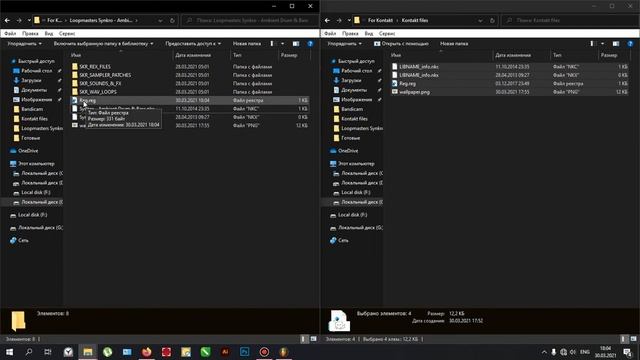The width and height of the screenshot is (640, 360).
Task: Open Сервис menu in left window
Action: click(x=67, y=33)
